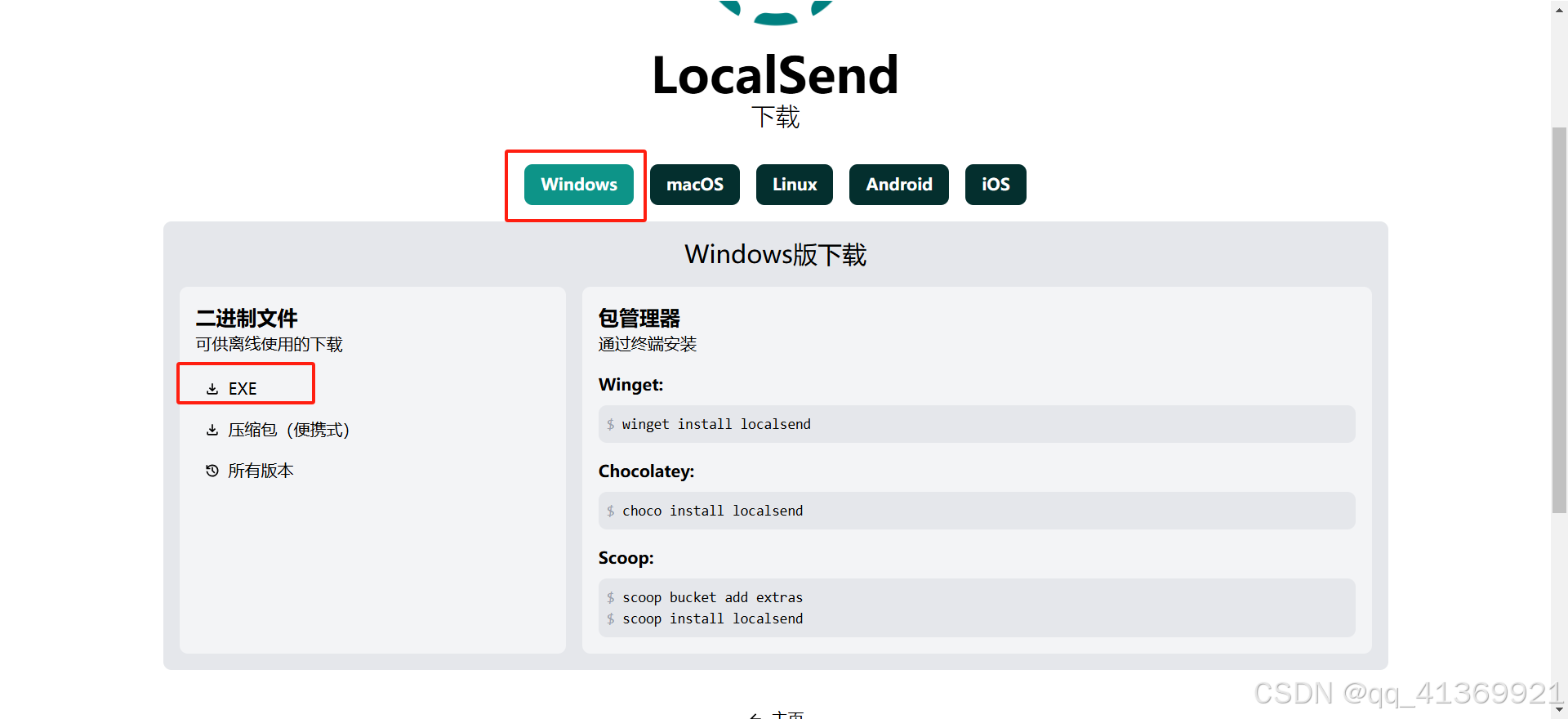Image resolution: width=1568 pixels, height=719 pixels.
Task: Click the download icon beside 压缩包
Action: 212,430
